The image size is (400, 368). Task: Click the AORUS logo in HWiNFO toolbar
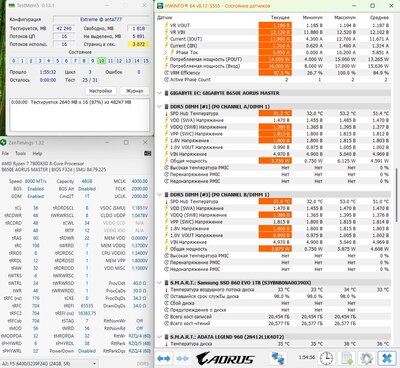pos(225,359)
